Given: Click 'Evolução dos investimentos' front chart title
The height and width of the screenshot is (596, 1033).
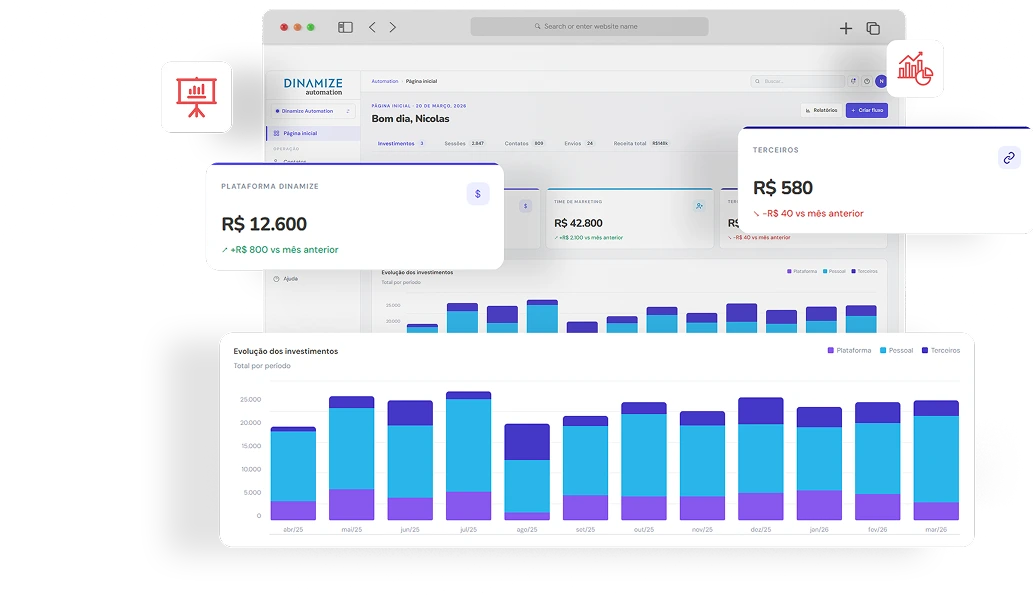Looking at the screenshot, I should point(285,351).
